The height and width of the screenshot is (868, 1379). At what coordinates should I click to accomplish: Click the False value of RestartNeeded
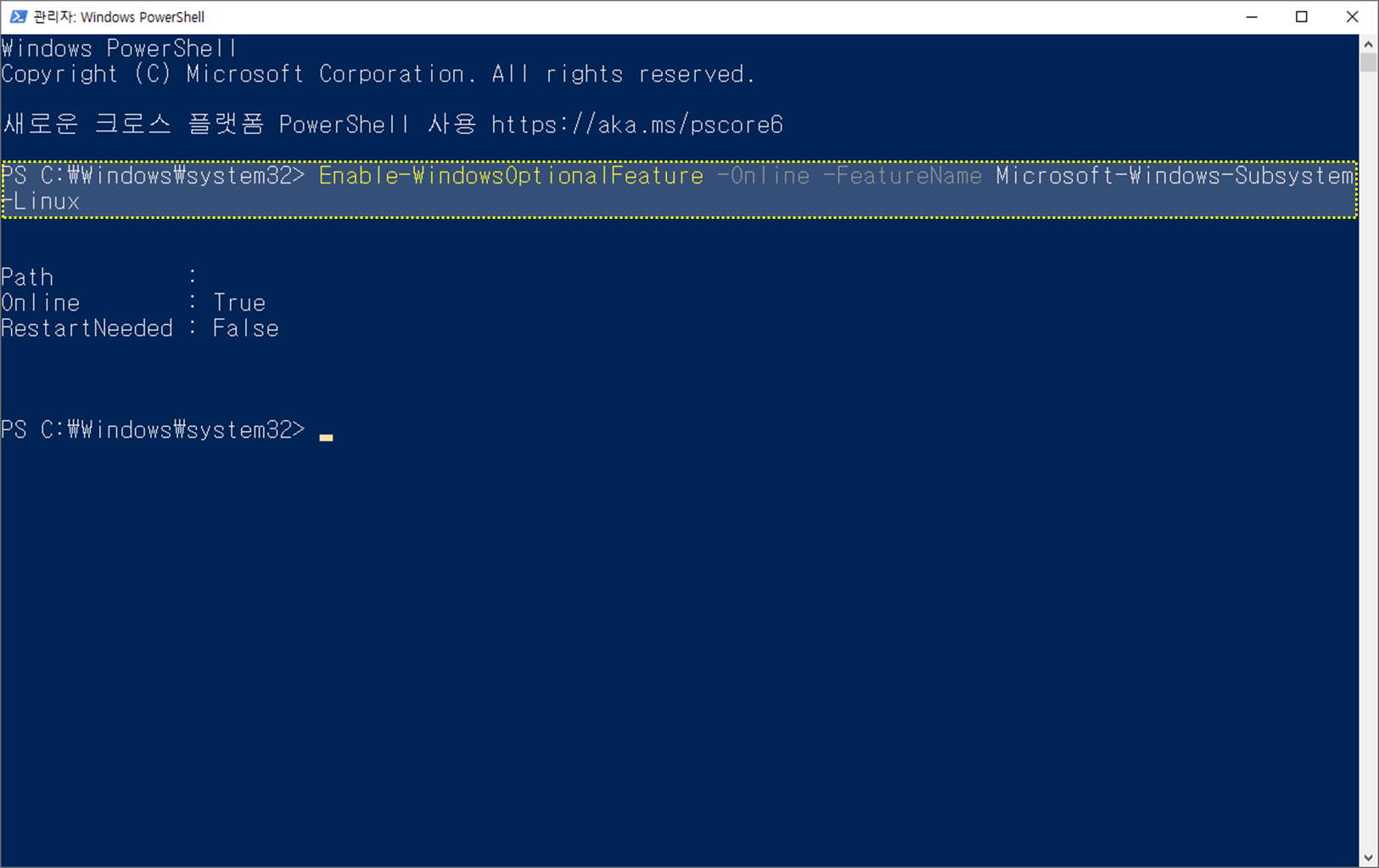click(245, 328)
